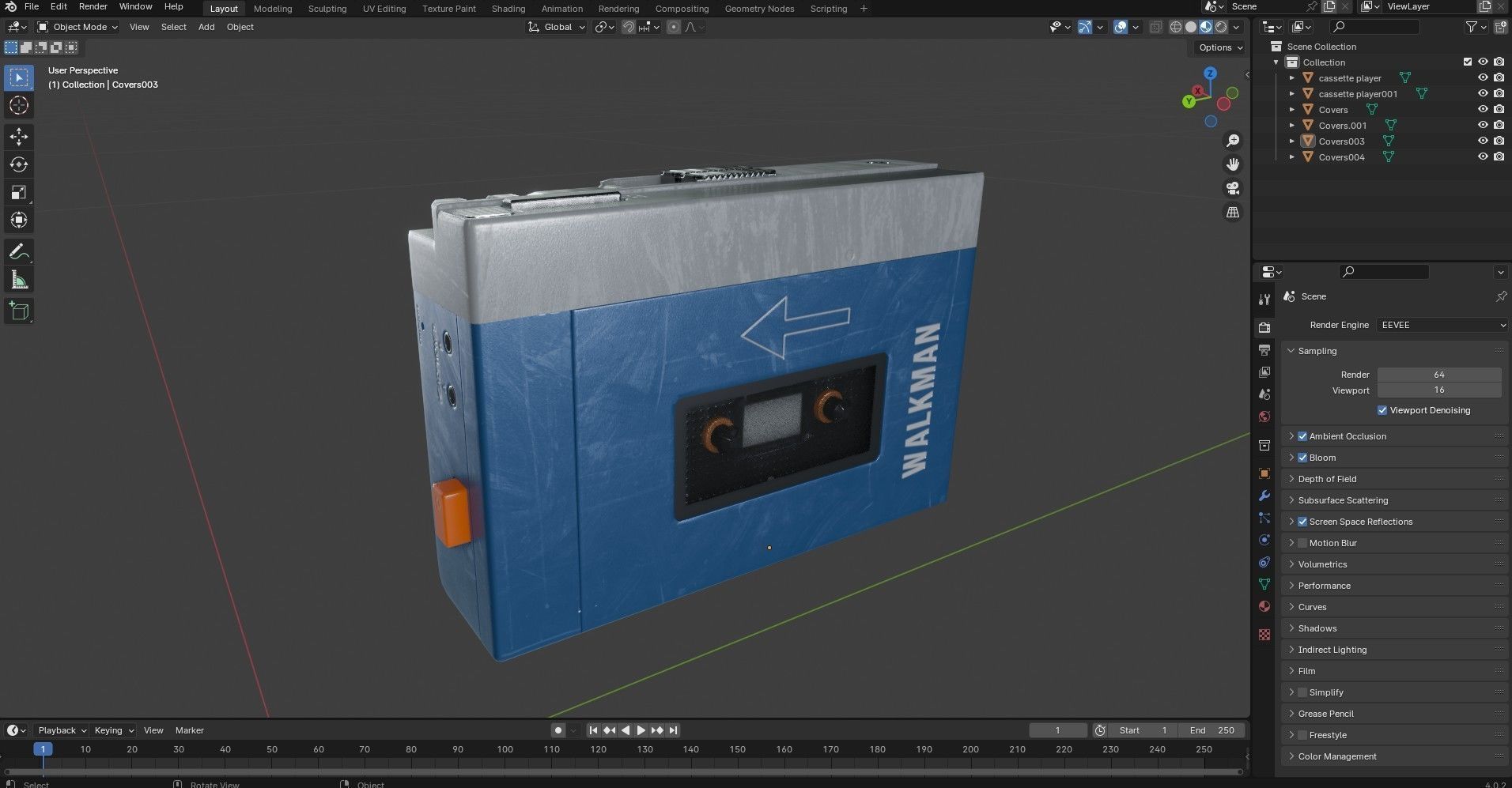Open the Material properties tab
The height and width of the screenshot is (788, 1512).
click(x=1264, y=606)
